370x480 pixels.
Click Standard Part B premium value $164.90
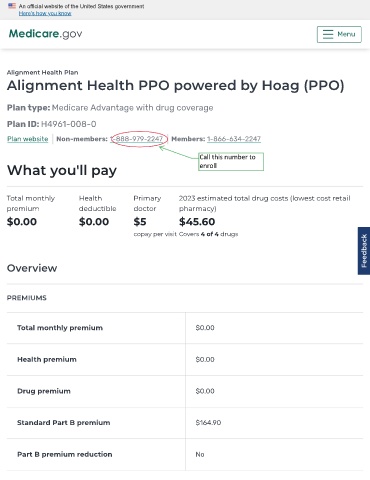click(x=208, y=423)
